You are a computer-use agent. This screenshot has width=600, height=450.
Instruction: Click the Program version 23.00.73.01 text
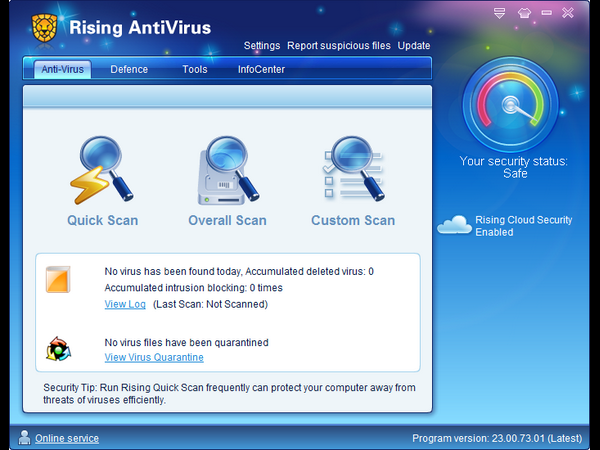click(x=497, y=438)
